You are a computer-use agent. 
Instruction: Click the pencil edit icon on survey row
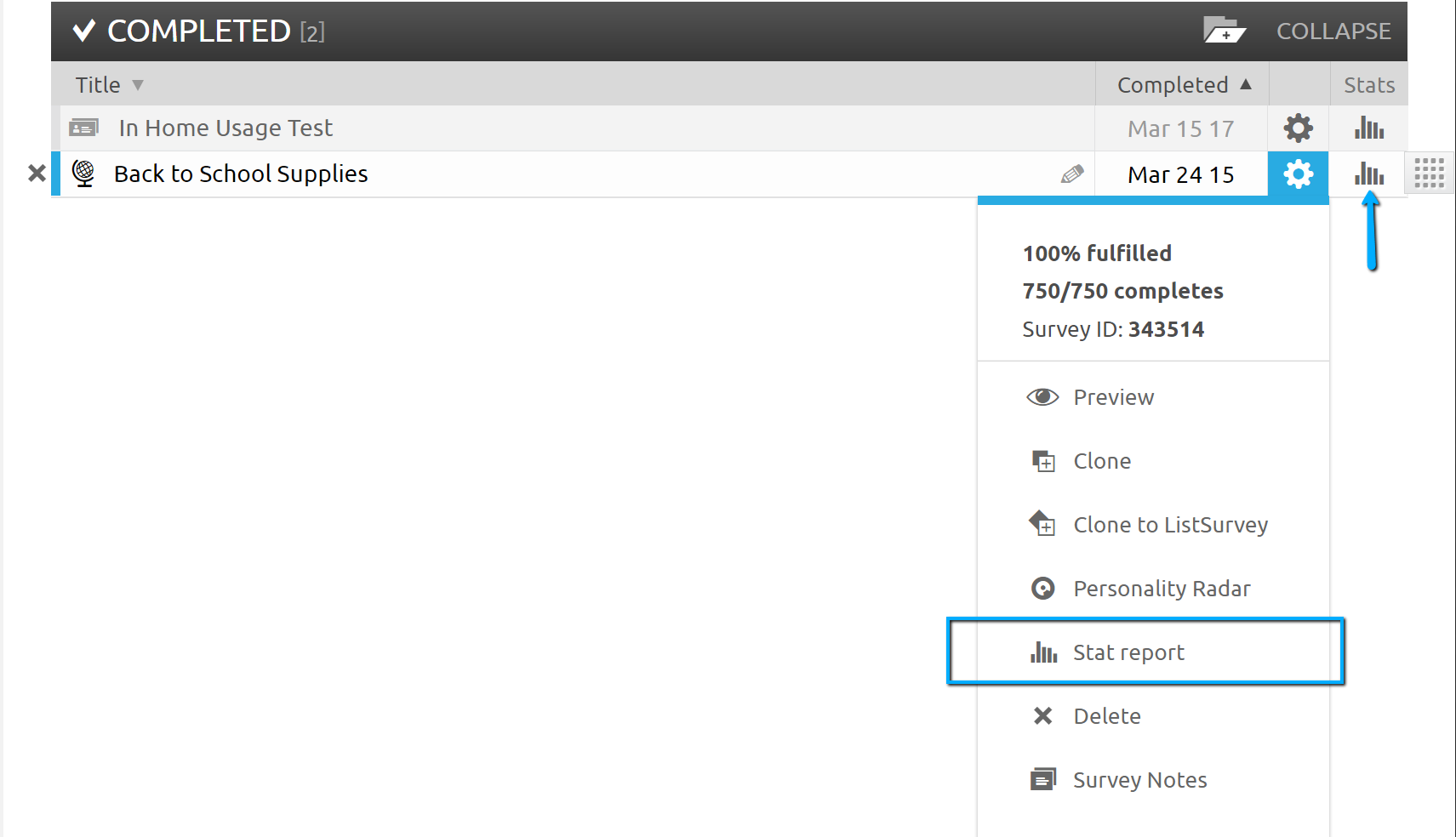pos(1072,174)
